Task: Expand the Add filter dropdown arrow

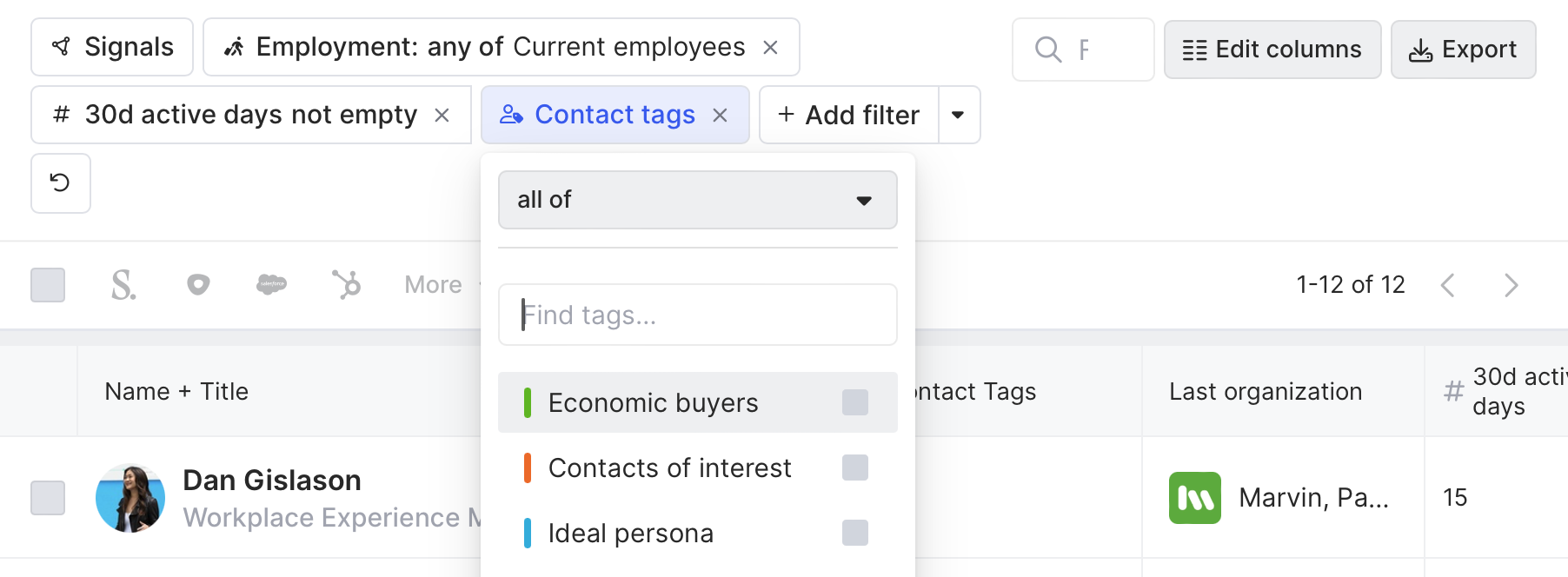Action: point(958,116)
